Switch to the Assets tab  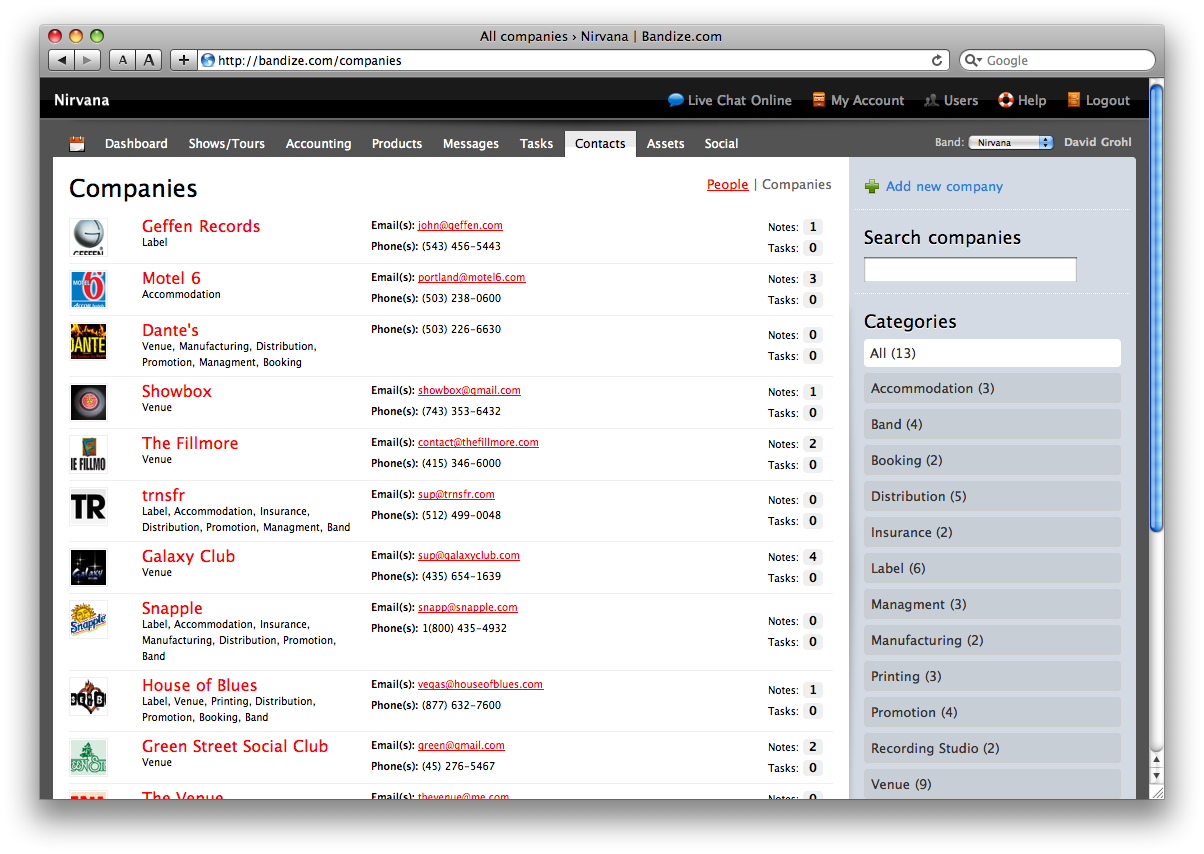point(665,144)
